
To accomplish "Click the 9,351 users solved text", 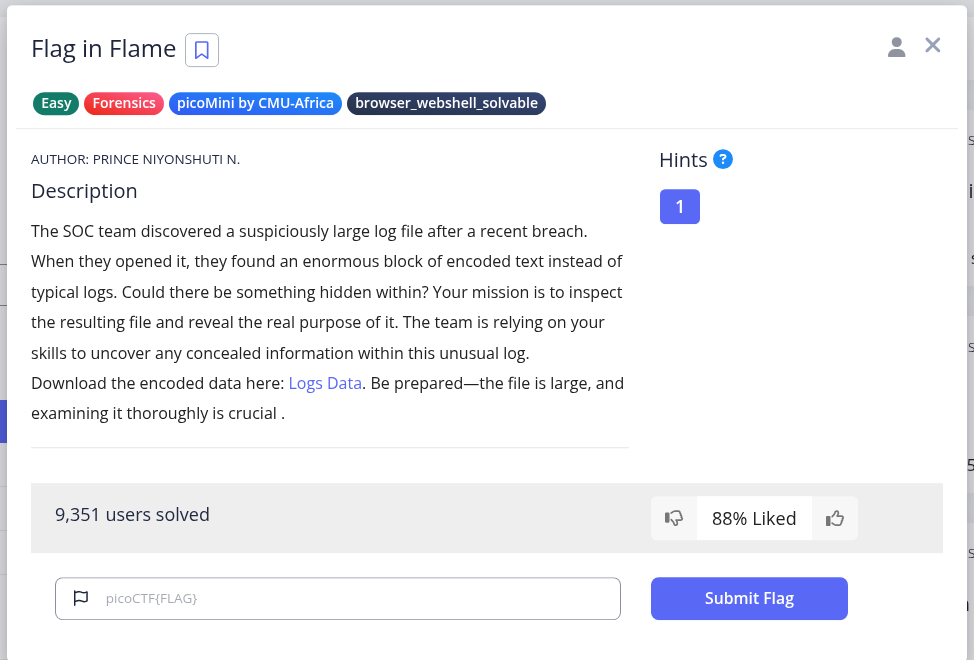I will pyautogui.click(x=132, y=515).
